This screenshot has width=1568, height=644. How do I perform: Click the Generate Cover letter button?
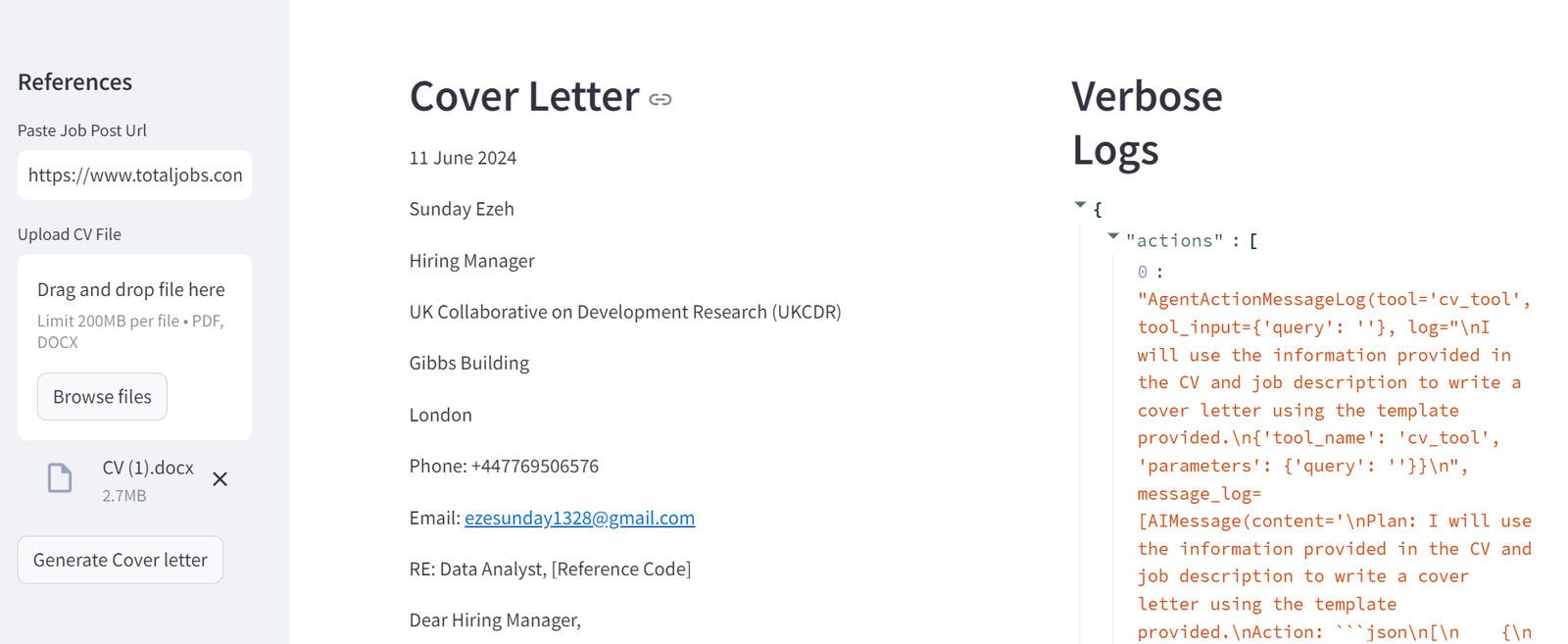pyautogui.click(x=121, y=560)
